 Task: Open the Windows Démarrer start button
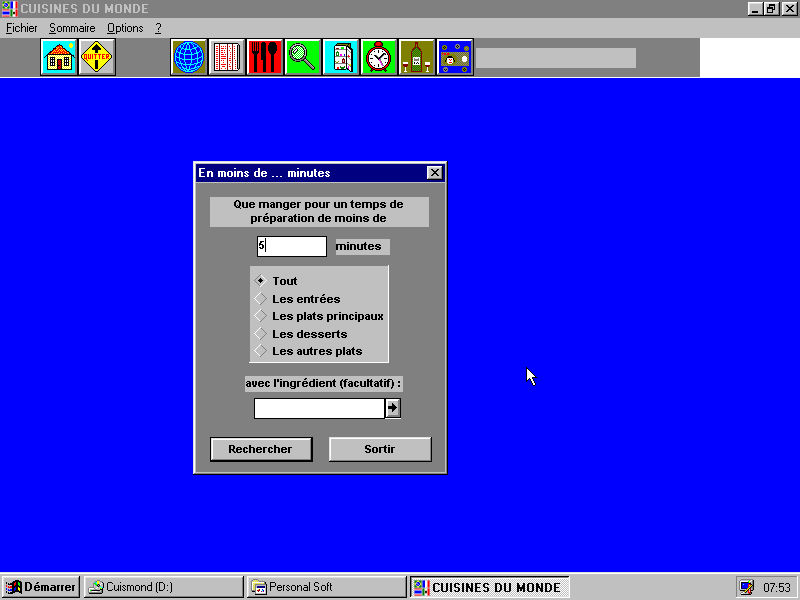pyautogui.click(x=41, y=587)
